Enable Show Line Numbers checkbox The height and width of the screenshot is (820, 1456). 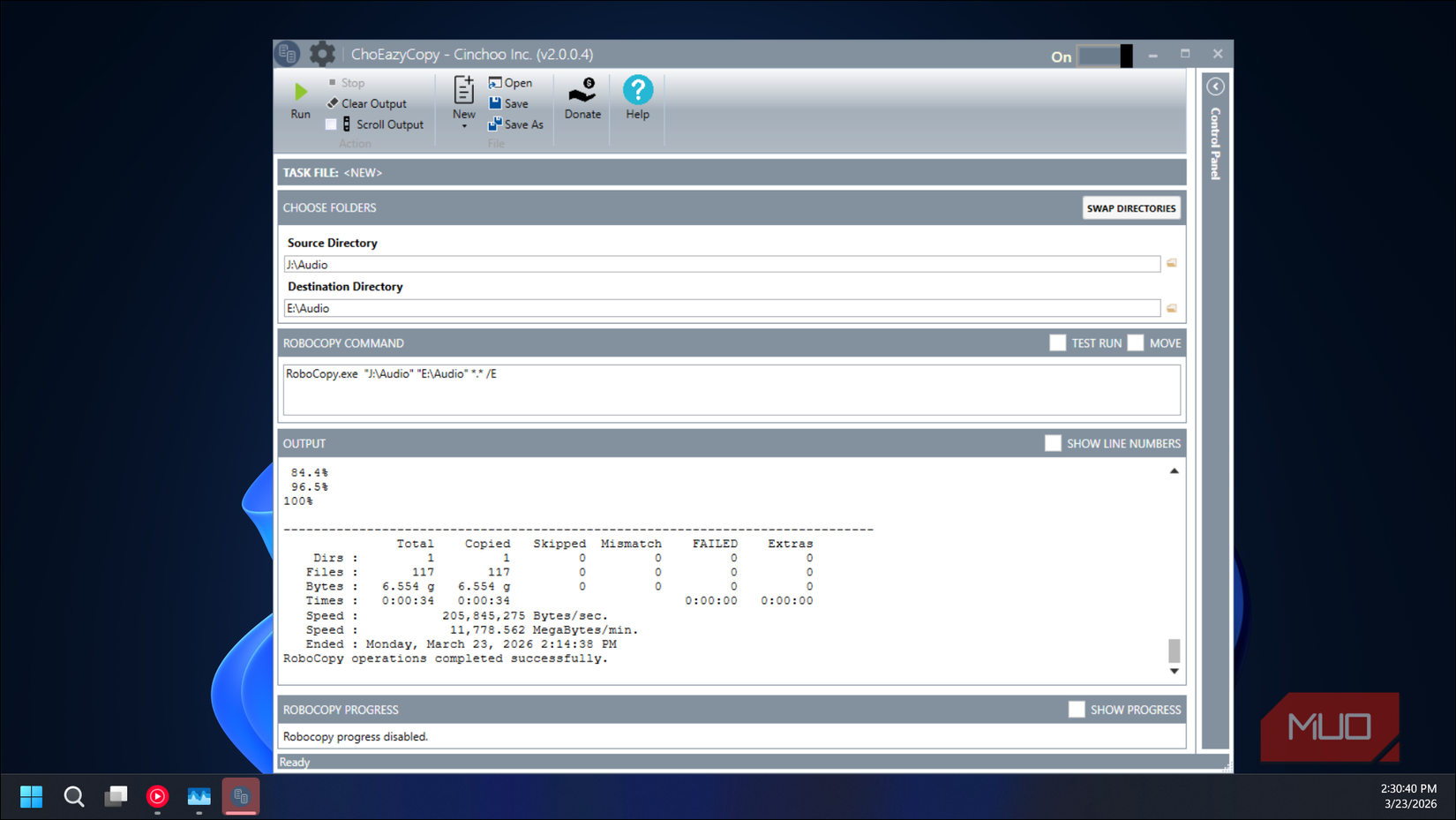tap(1053, 443)
